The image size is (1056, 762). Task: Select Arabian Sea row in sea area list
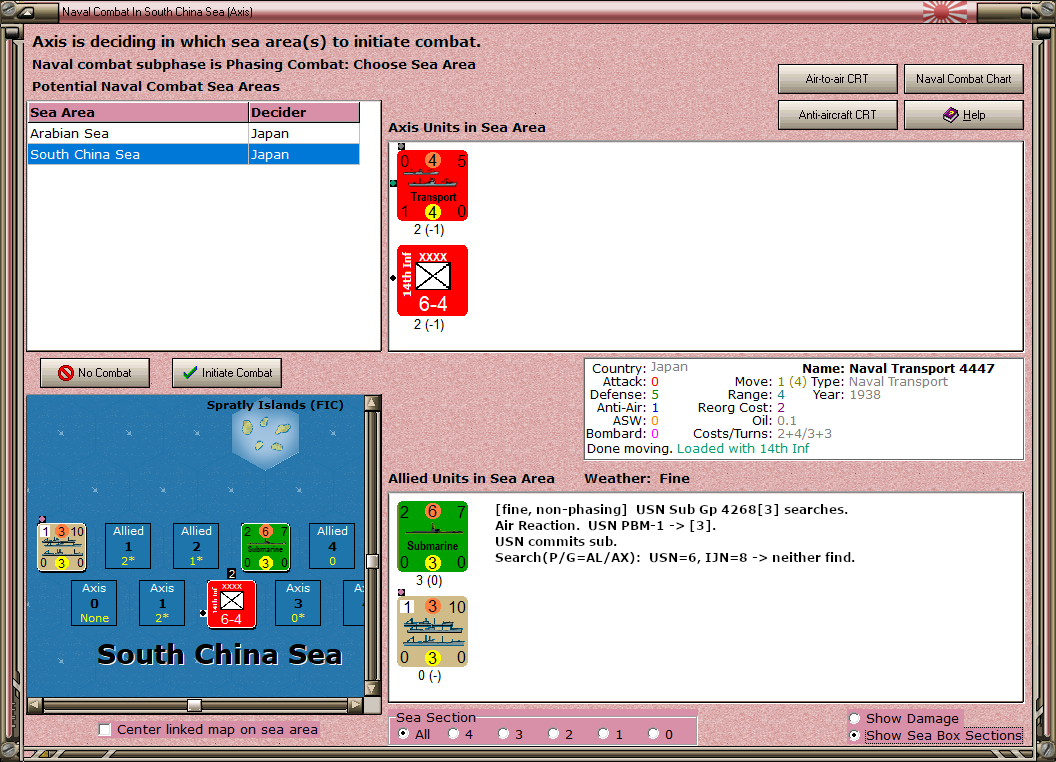pos(193,133)
